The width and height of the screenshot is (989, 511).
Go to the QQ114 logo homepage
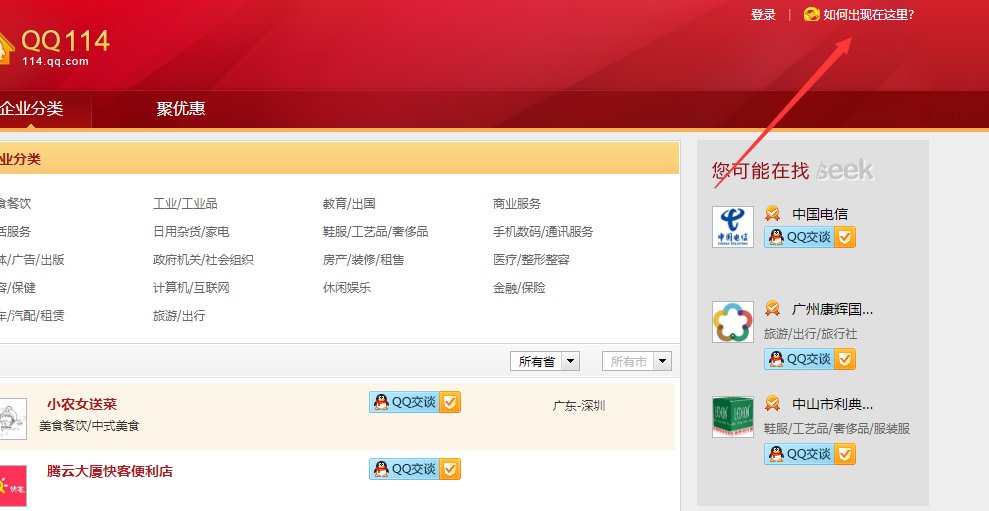tap(55, 47)
